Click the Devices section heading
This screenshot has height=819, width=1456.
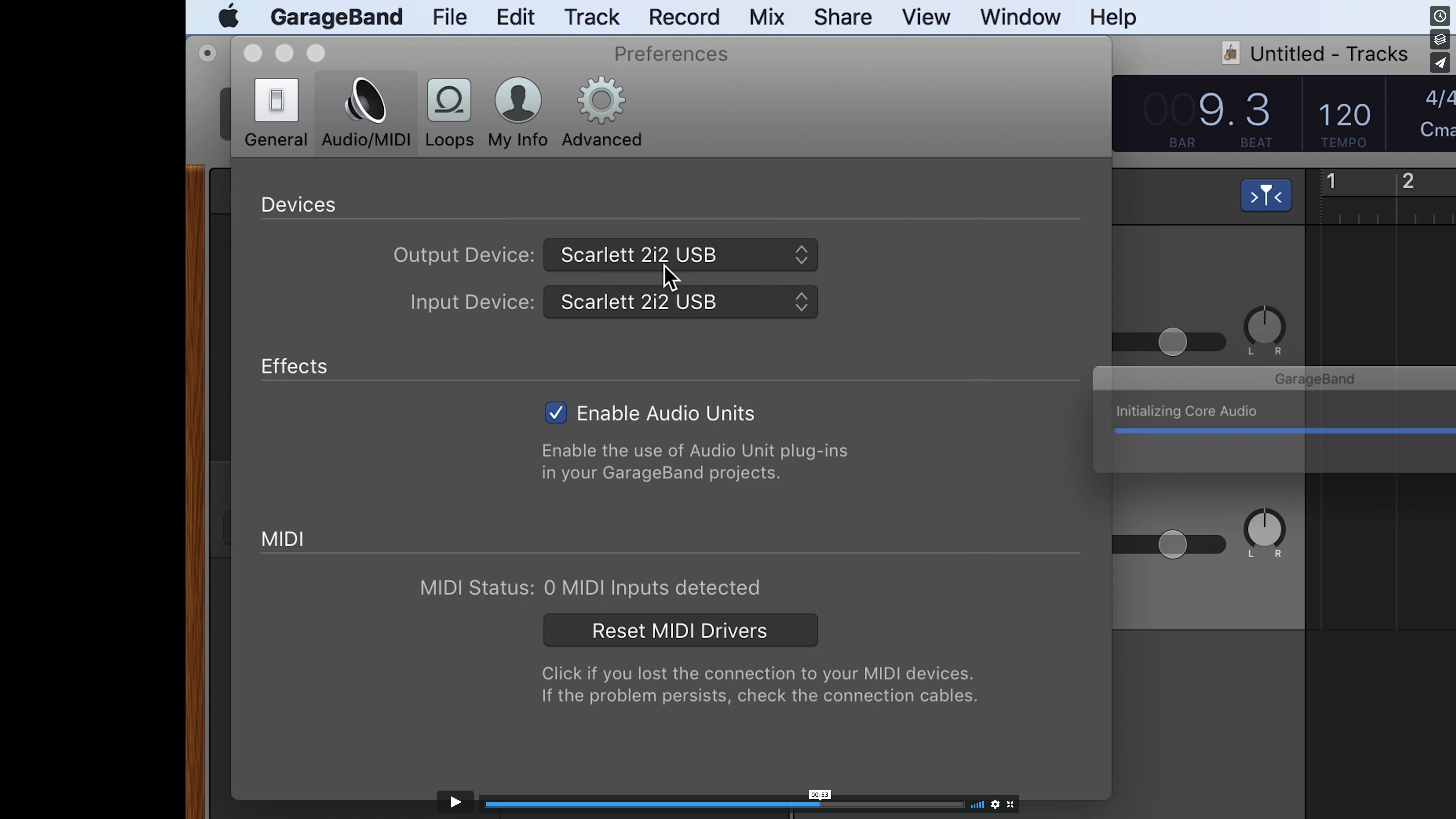(x=298, y=205)
